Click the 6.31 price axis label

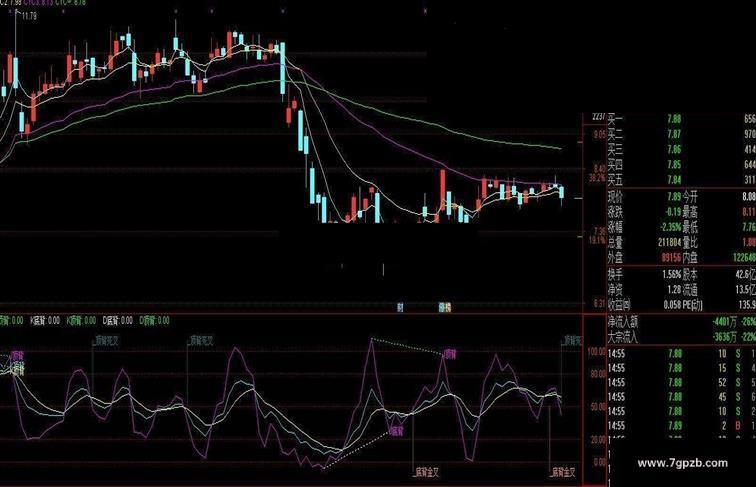point(599,303)
